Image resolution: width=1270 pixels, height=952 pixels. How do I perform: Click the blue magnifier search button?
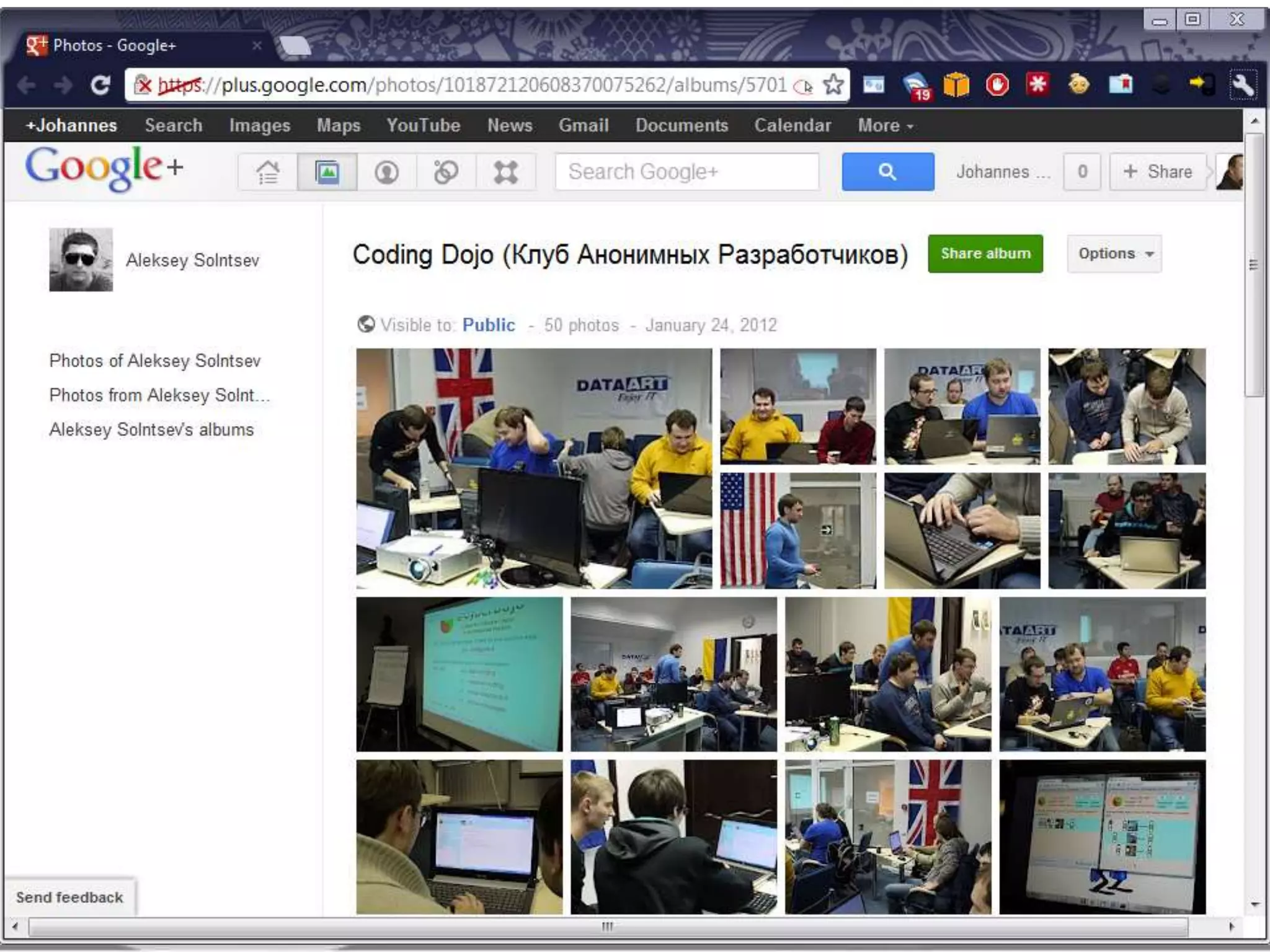point(887,172)
